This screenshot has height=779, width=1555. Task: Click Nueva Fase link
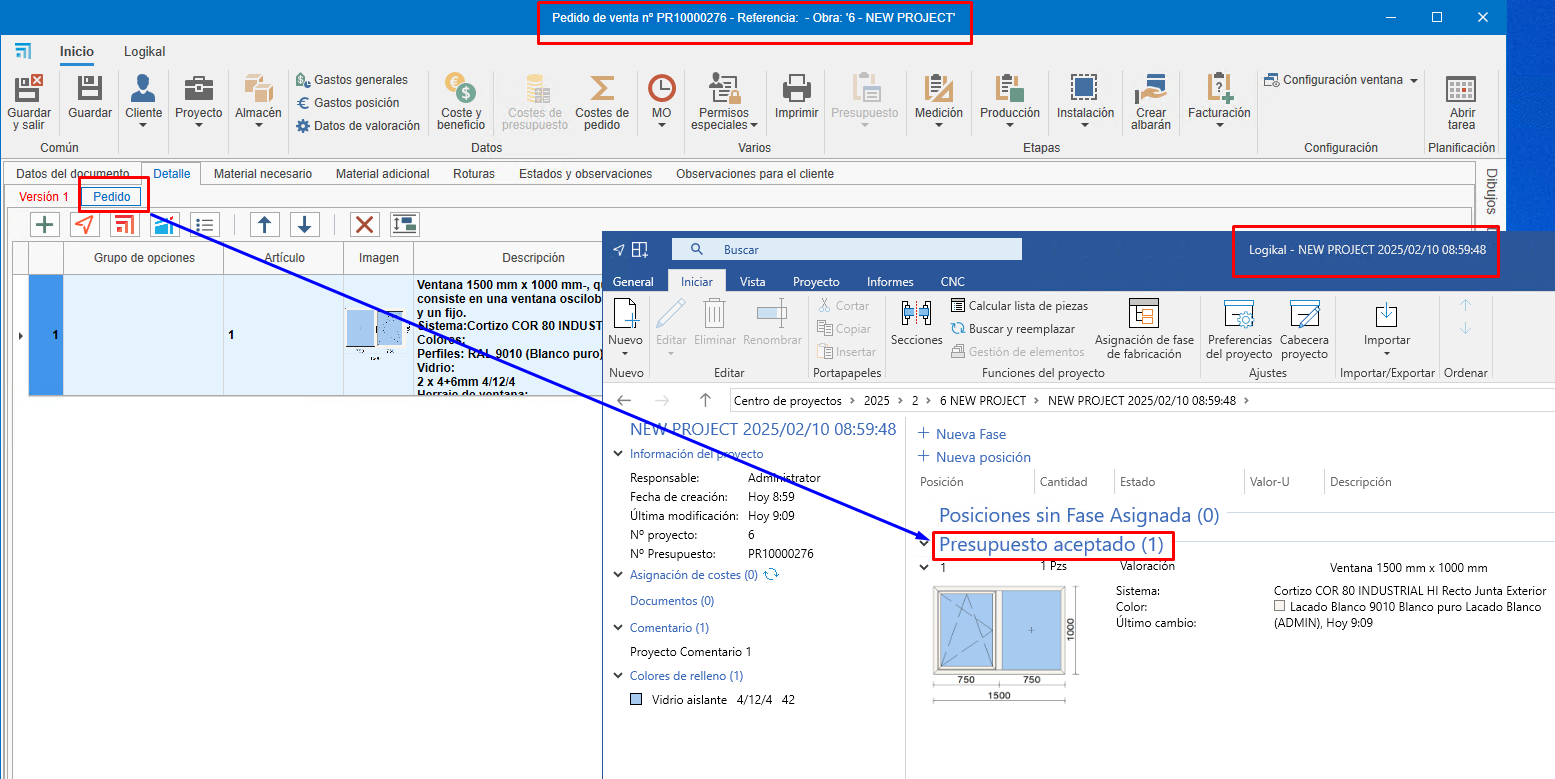tap(962, 434)
